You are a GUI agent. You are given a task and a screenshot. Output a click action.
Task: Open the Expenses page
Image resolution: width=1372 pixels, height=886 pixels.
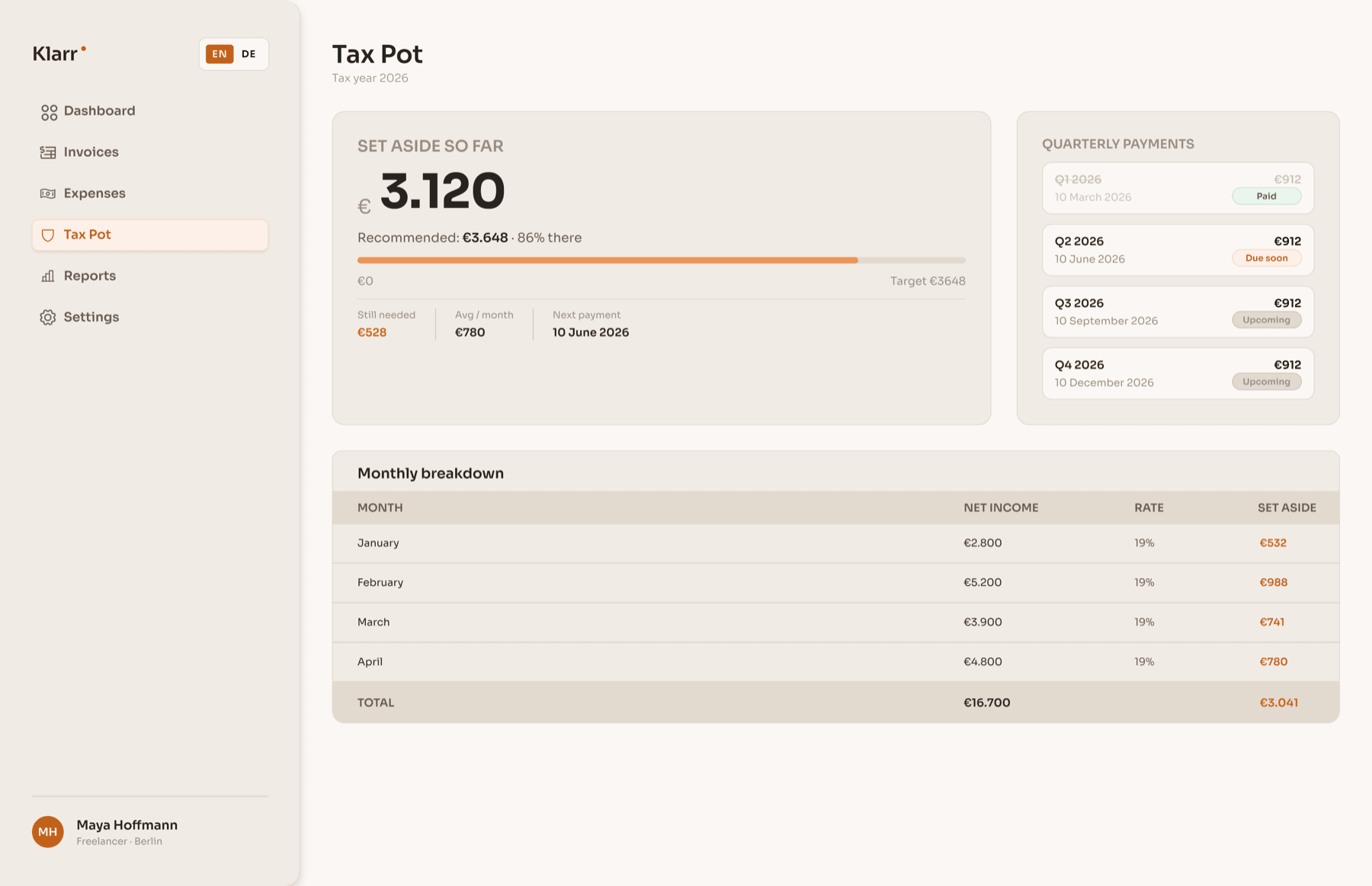coord(150,194)
